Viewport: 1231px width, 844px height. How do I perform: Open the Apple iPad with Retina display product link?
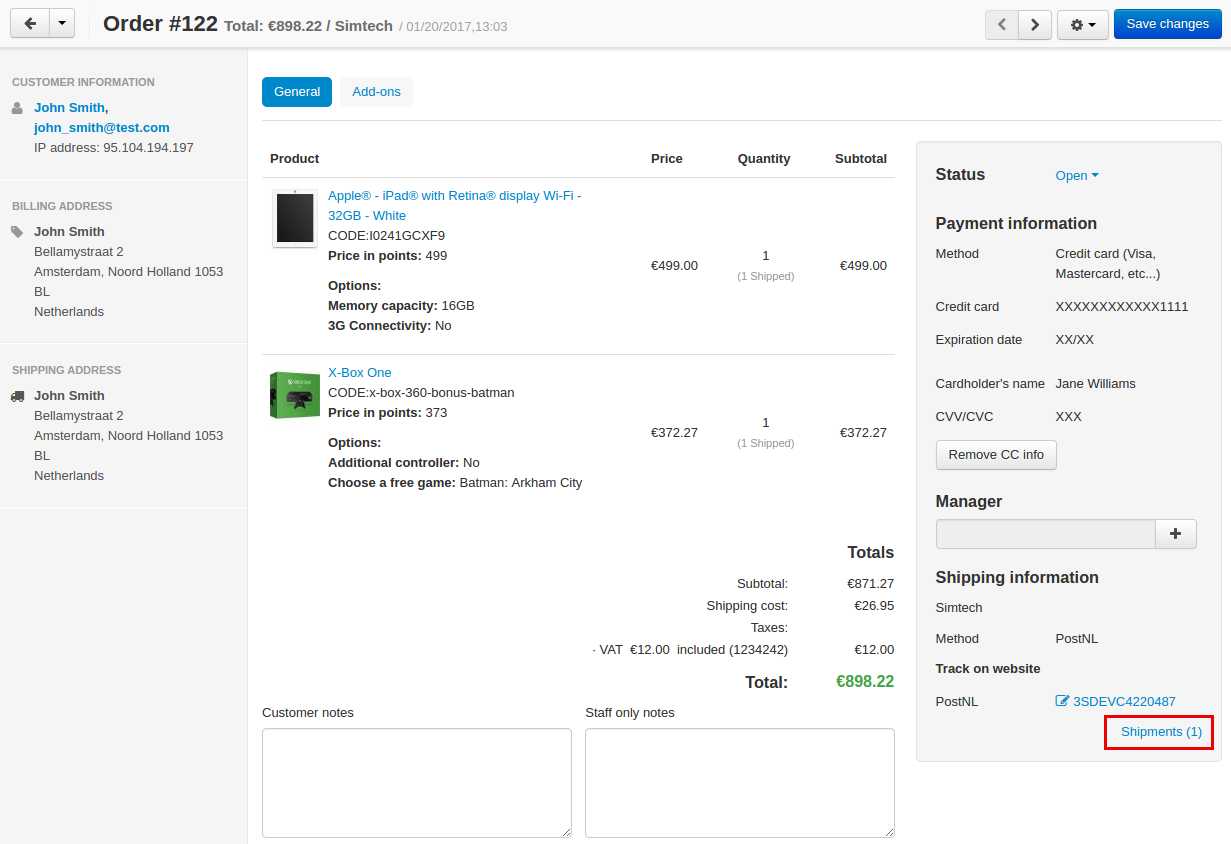coord(455,205)
